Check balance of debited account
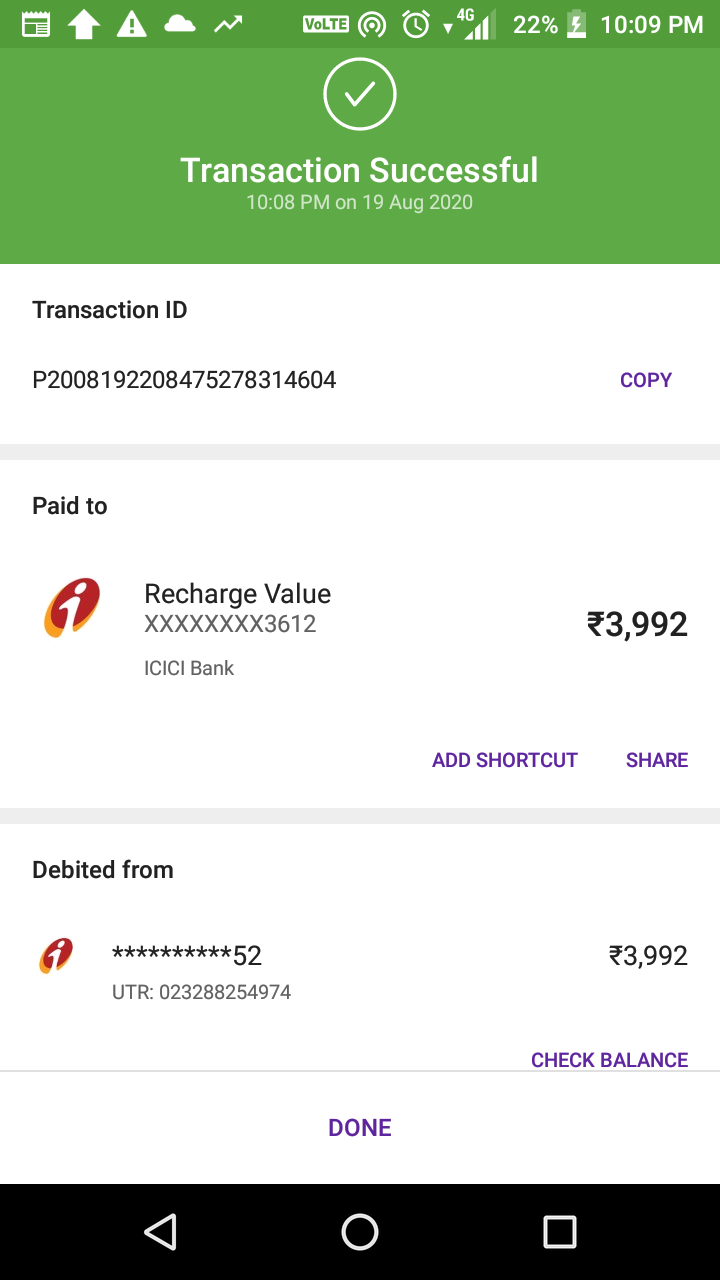 [x=609, y=1060]
